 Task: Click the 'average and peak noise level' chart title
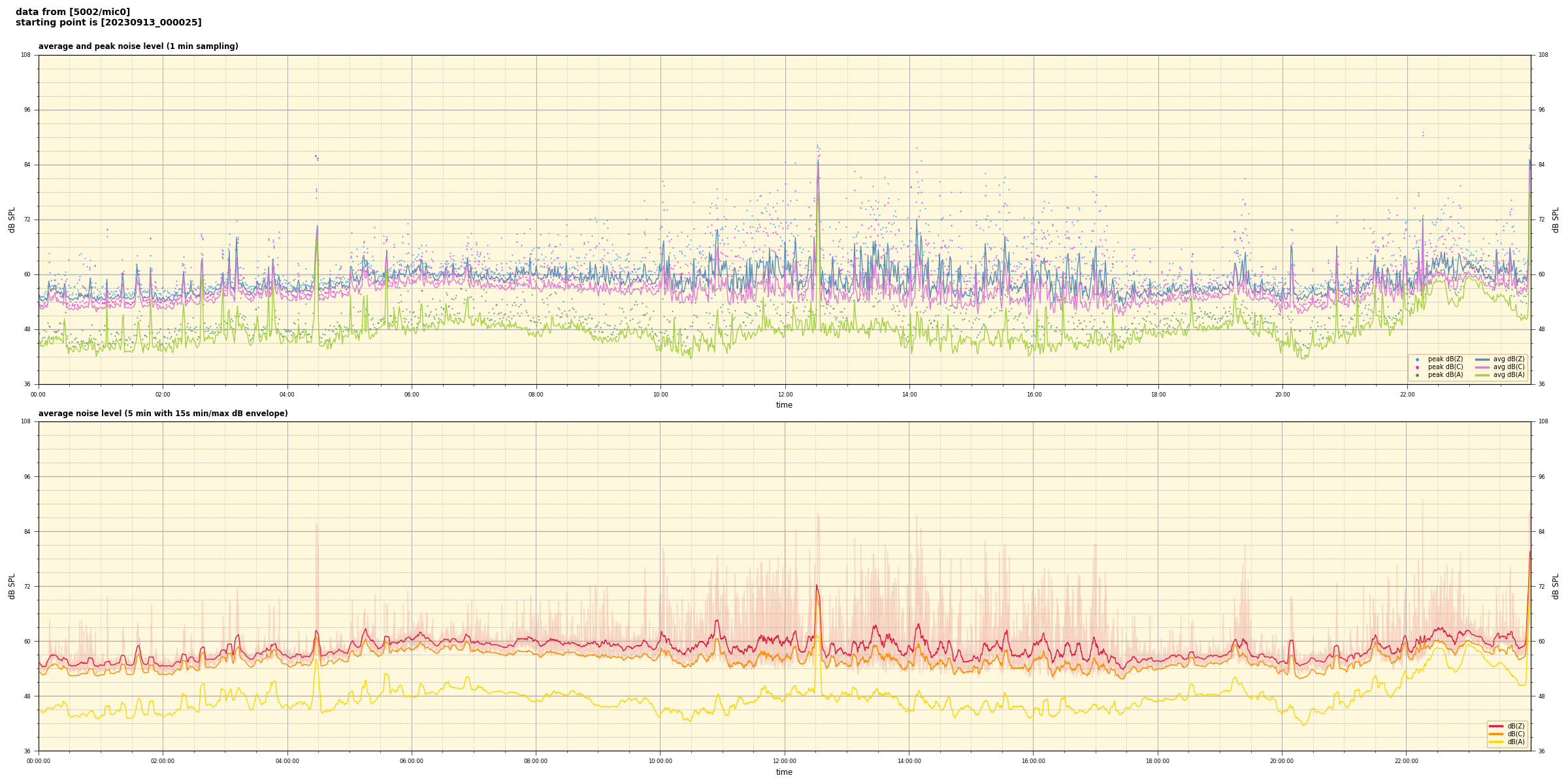coord(138,46)
